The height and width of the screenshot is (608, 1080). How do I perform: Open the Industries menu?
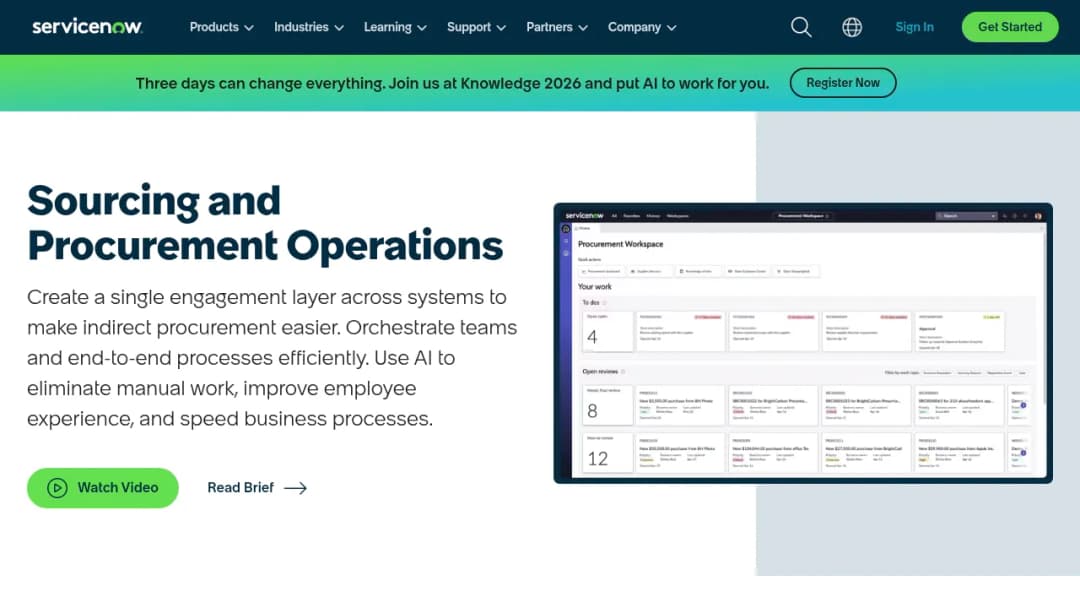(x=309, y=27)
